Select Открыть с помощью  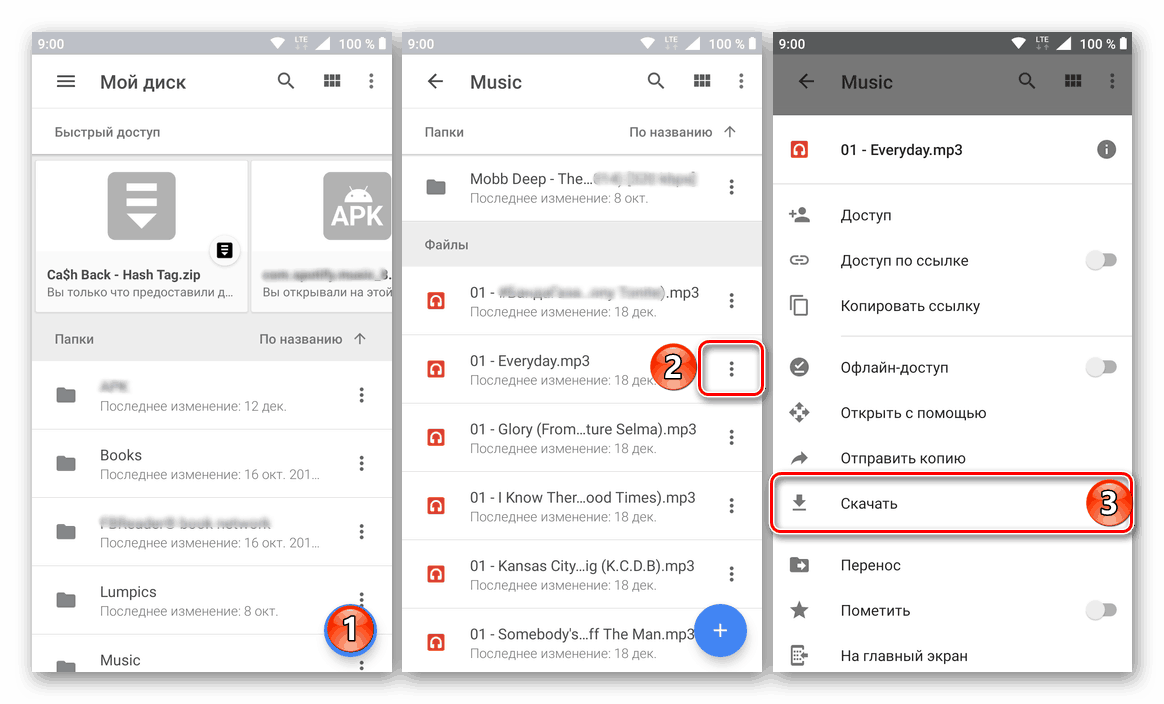pos(952,413)
